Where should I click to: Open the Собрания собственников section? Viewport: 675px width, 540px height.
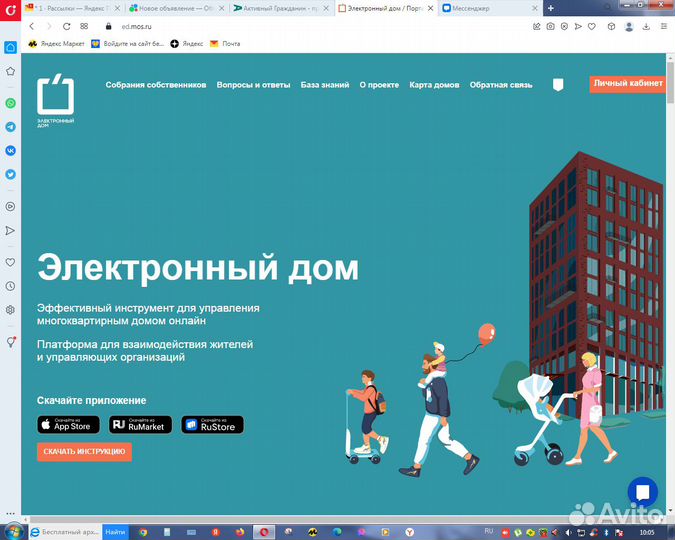click(x=156, y=85)
